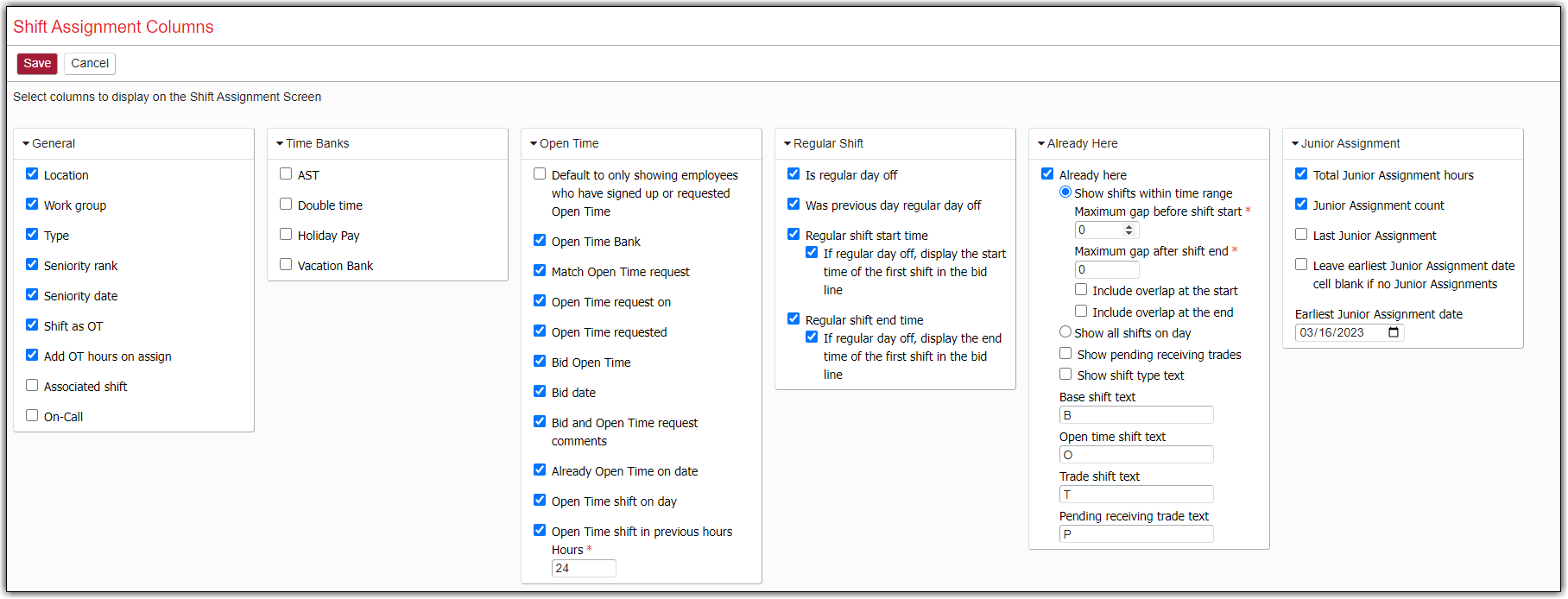
Task: Click the Base shift text field
Action: click(x=1135, y=415)
